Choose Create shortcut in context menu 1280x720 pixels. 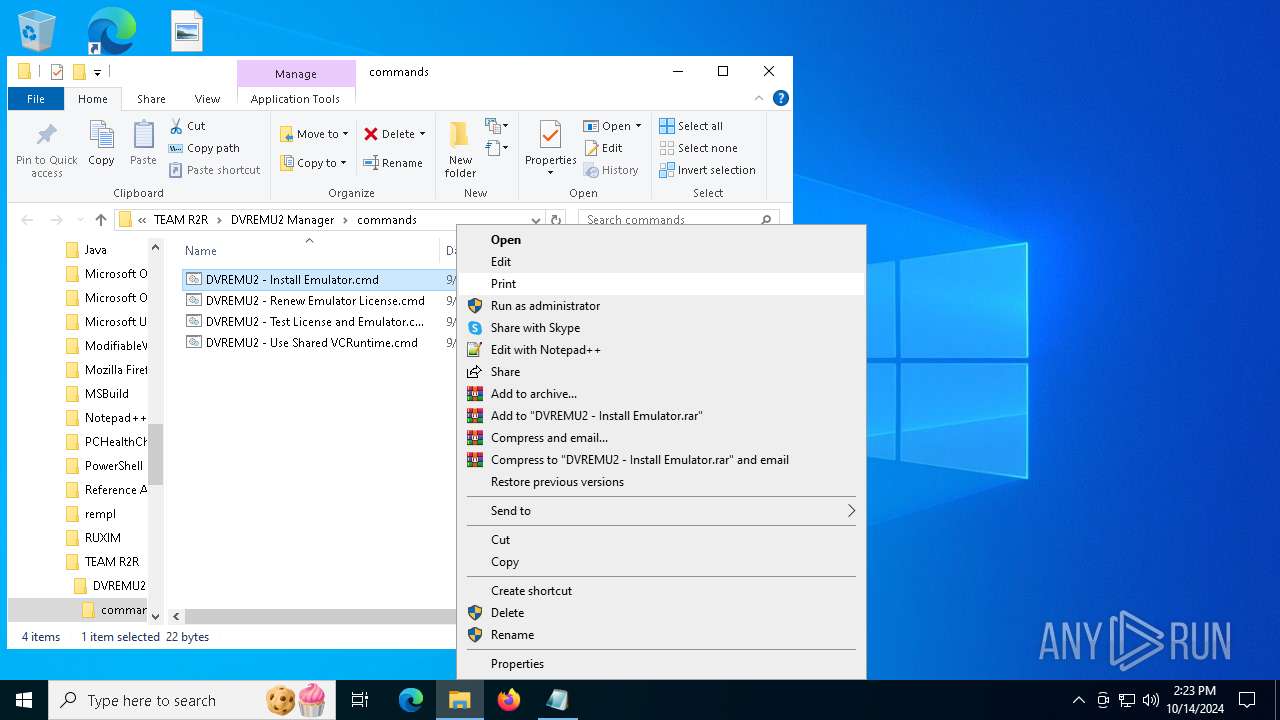661,591
